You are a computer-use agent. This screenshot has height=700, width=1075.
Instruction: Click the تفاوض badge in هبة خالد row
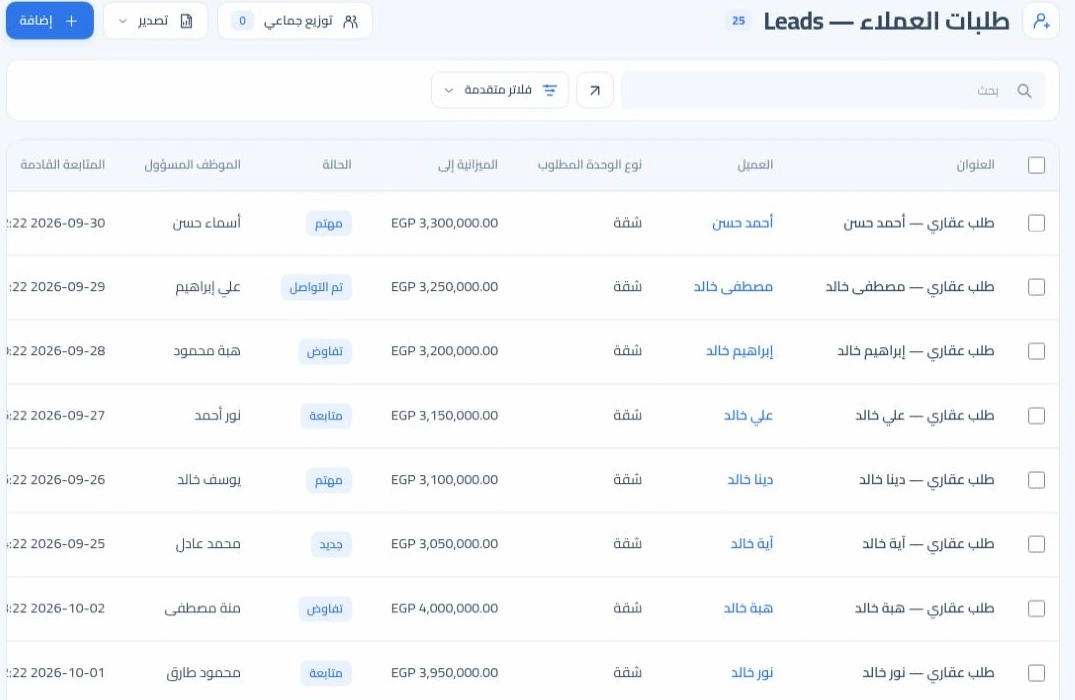325,609
